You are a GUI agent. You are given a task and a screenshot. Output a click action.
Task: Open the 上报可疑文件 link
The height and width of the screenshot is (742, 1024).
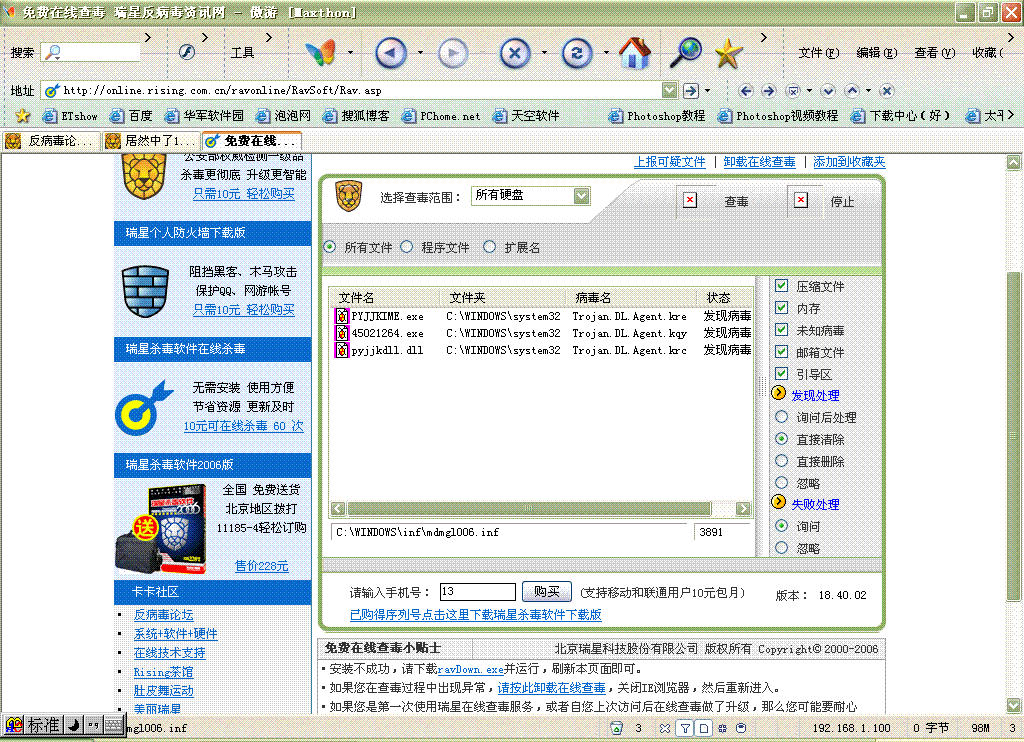(669, 162)
